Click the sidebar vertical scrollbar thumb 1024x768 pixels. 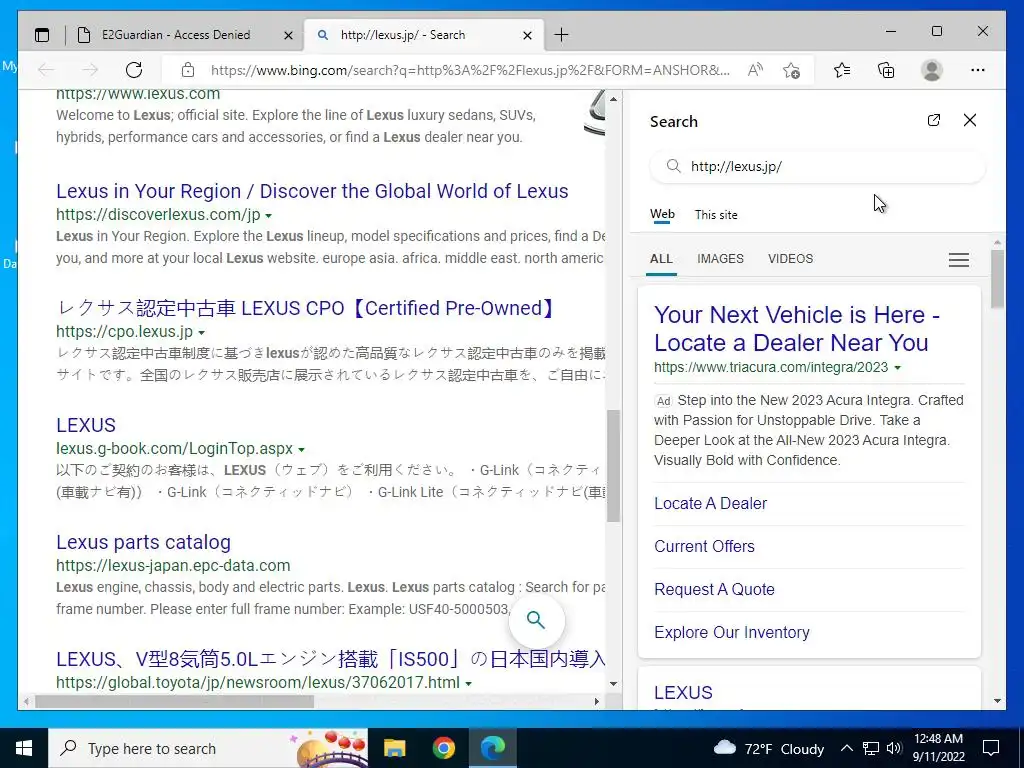coord(997,279)
